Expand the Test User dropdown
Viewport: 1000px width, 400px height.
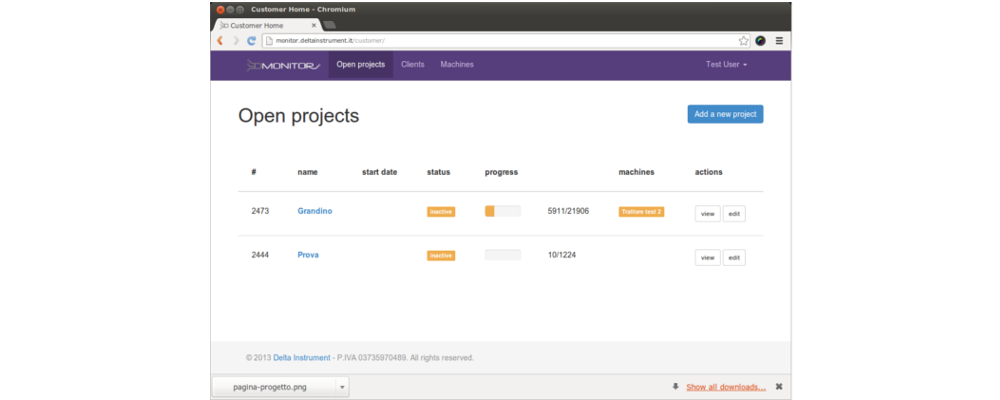(727, 65)
